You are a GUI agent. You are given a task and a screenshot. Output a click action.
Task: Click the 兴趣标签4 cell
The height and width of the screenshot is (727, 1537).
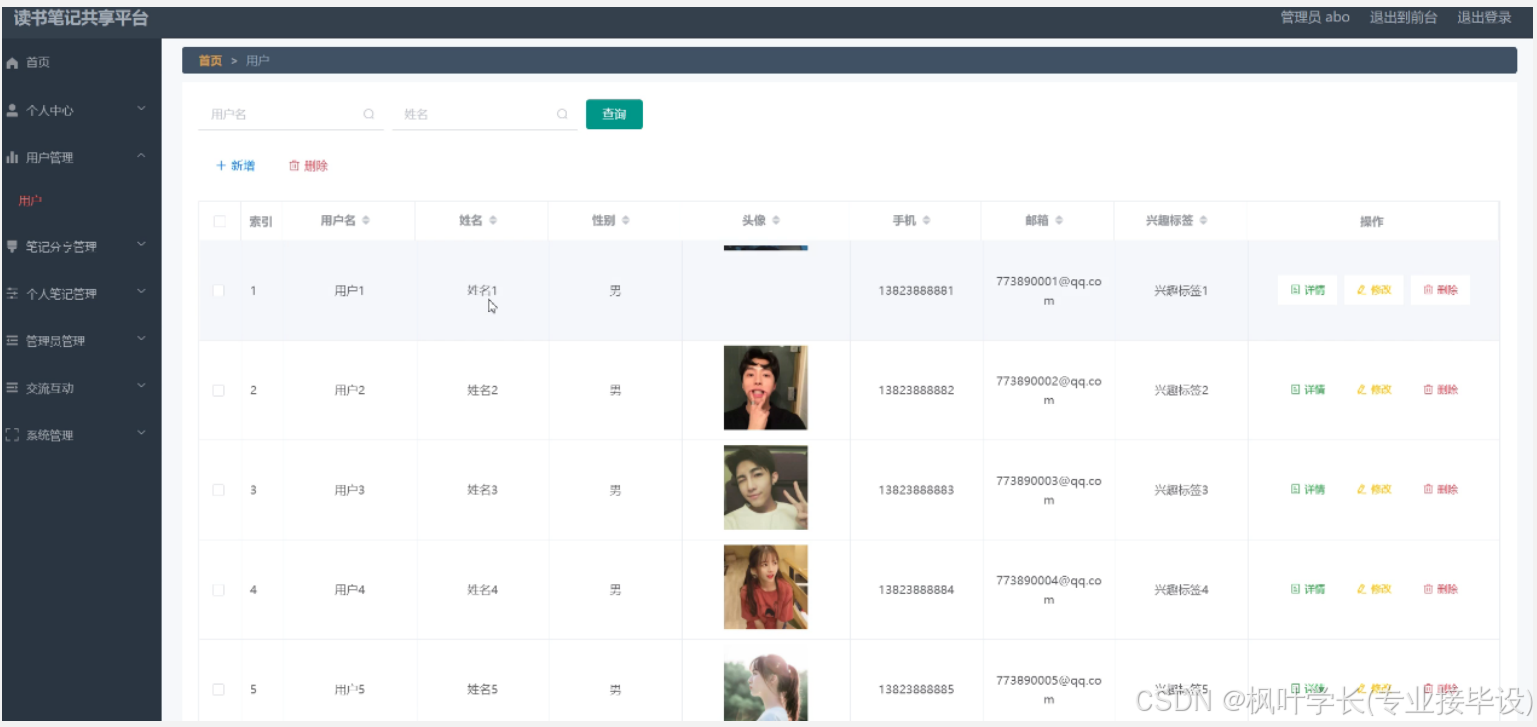click(x=1181, y=590)
